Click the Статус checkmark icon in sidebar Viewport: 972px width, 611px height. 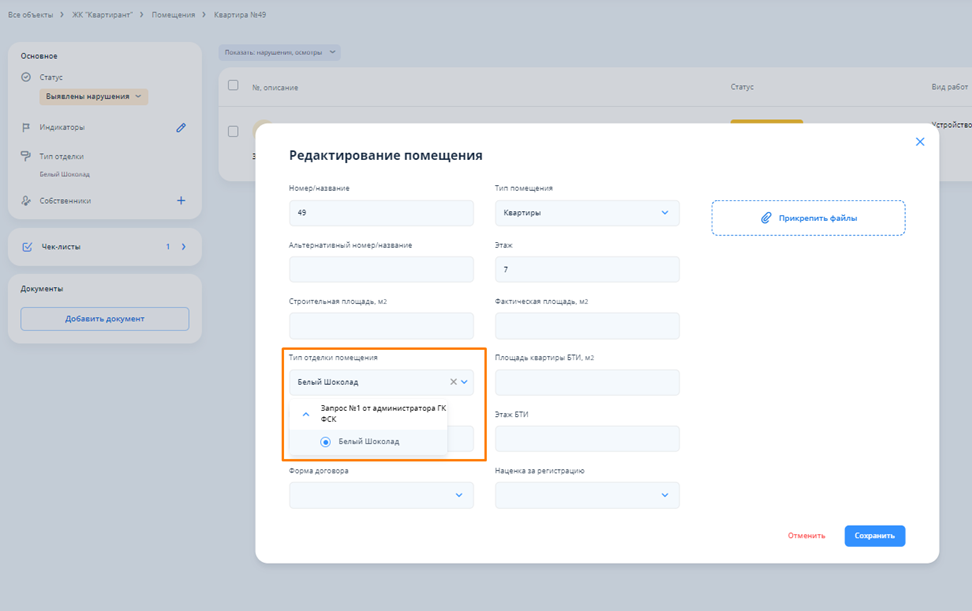[x=26, y=77]
